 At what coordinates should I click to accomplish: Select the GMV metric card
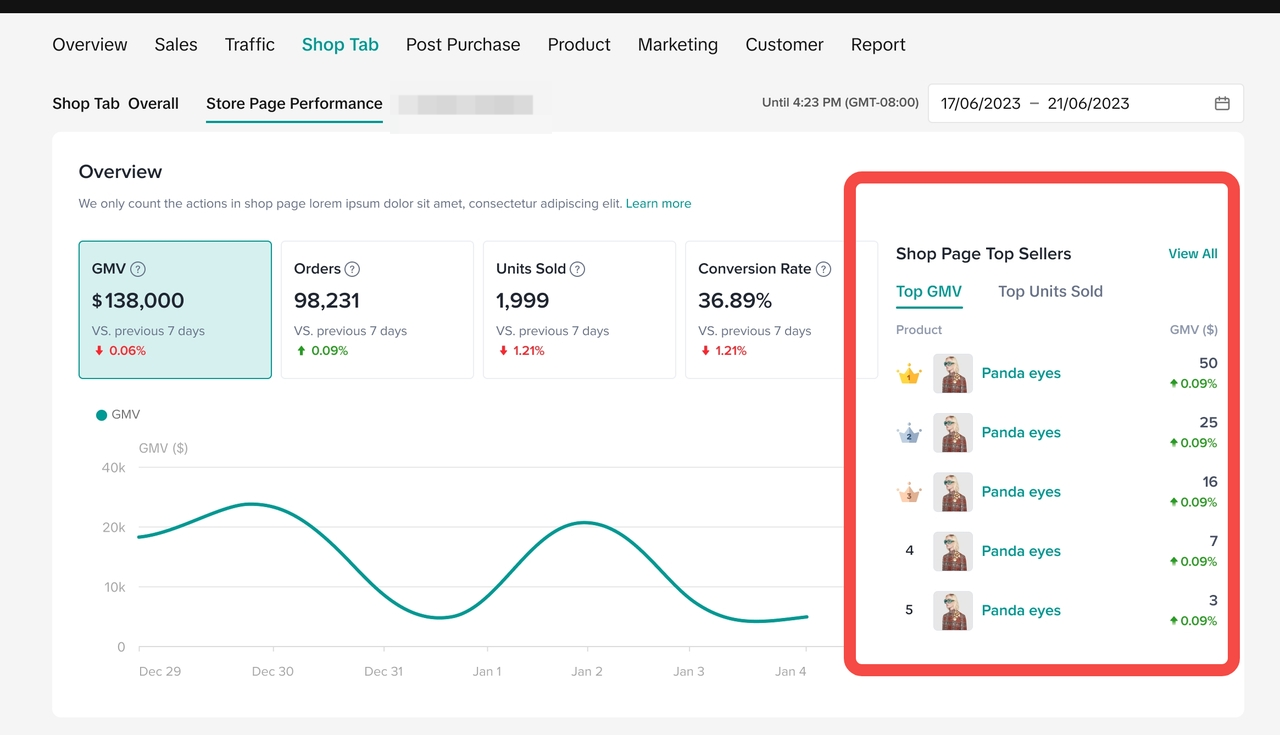[x=175, y=310]
